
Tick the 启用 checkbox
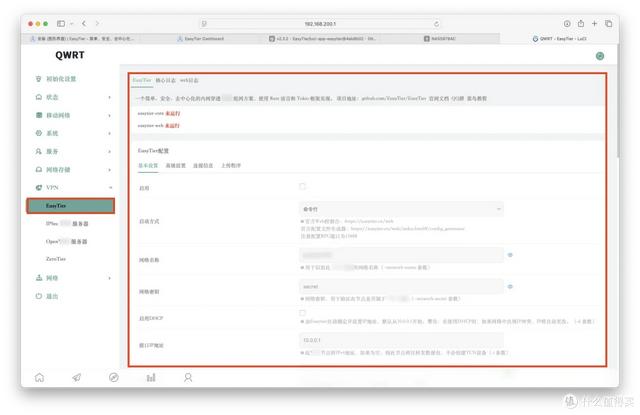302,186
